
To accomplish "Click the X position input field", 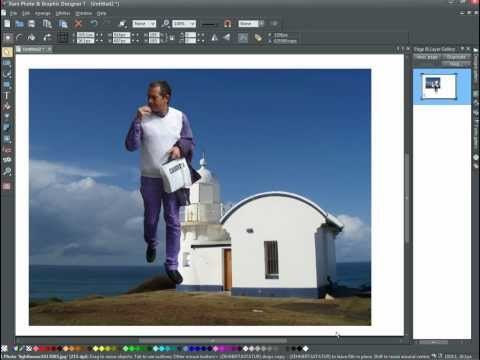I will [x=86, y=35].
